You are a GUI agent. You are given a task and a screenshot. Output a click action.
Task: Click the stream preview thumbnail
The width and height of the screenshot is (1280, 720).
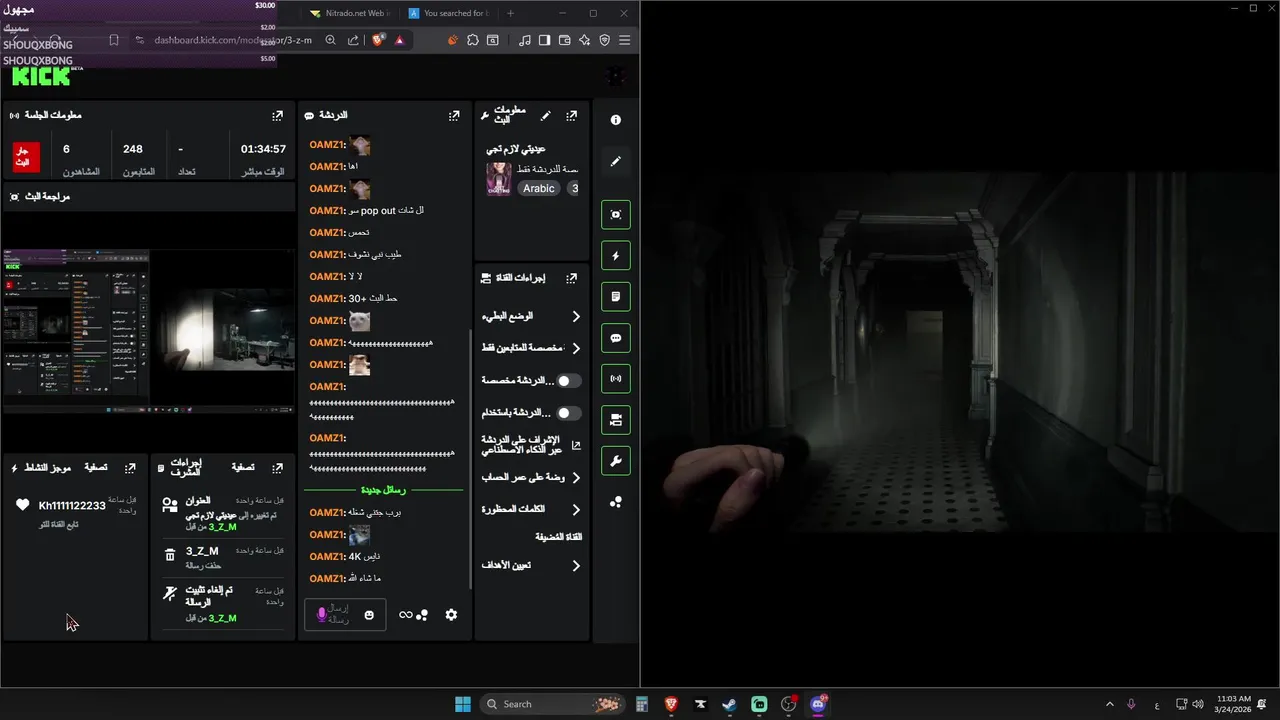coord(149,331)
